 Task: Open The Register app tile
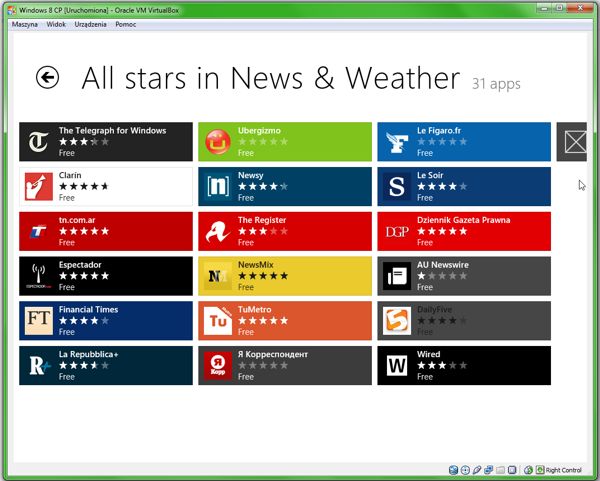(284, 231)
